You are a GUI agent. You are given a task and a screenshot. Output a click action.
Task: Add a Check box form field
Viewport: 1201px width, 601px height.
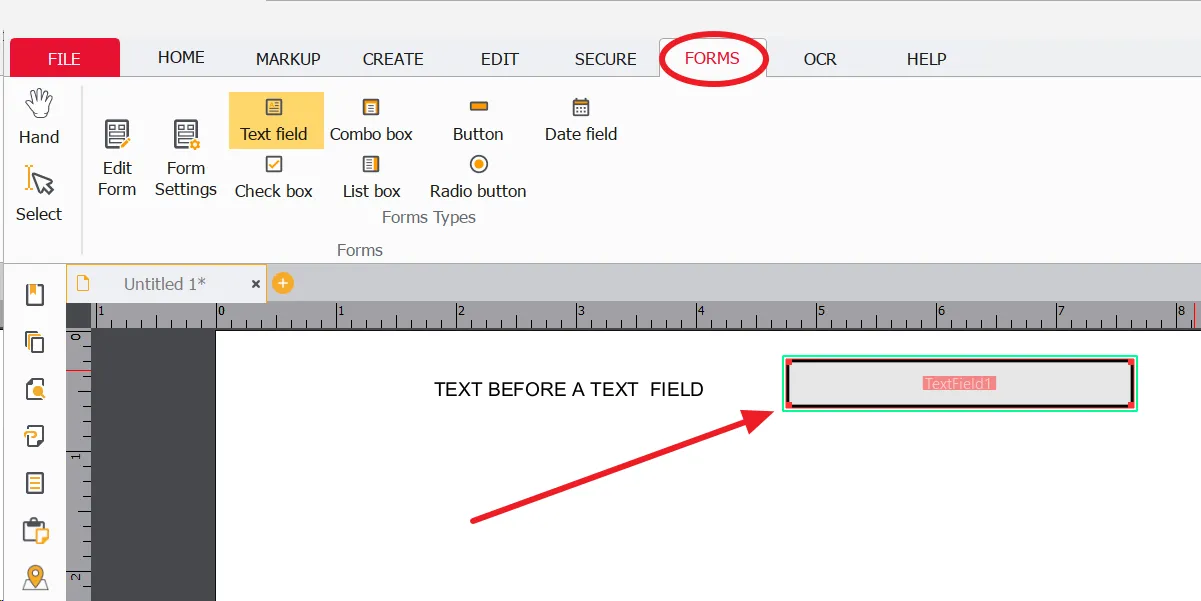274,177
